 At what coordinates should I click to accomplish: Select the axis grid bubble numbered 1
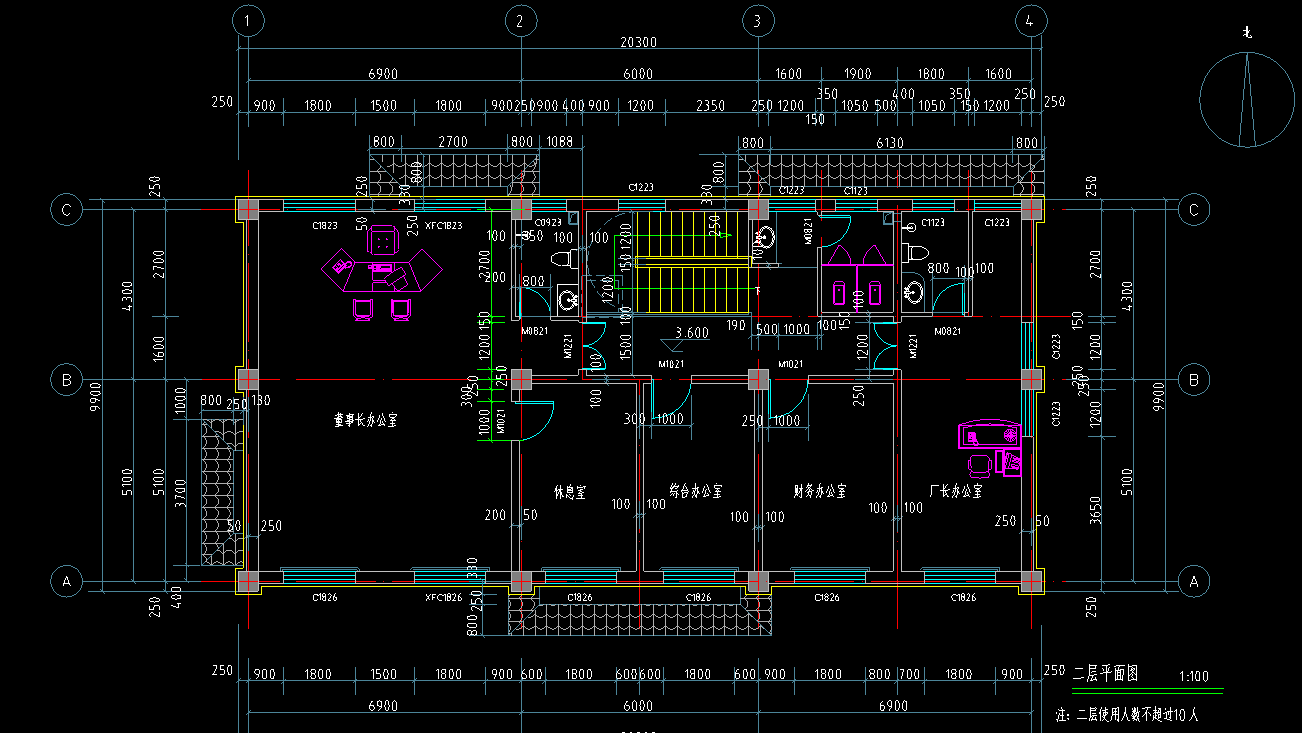[x=248, y=20]
